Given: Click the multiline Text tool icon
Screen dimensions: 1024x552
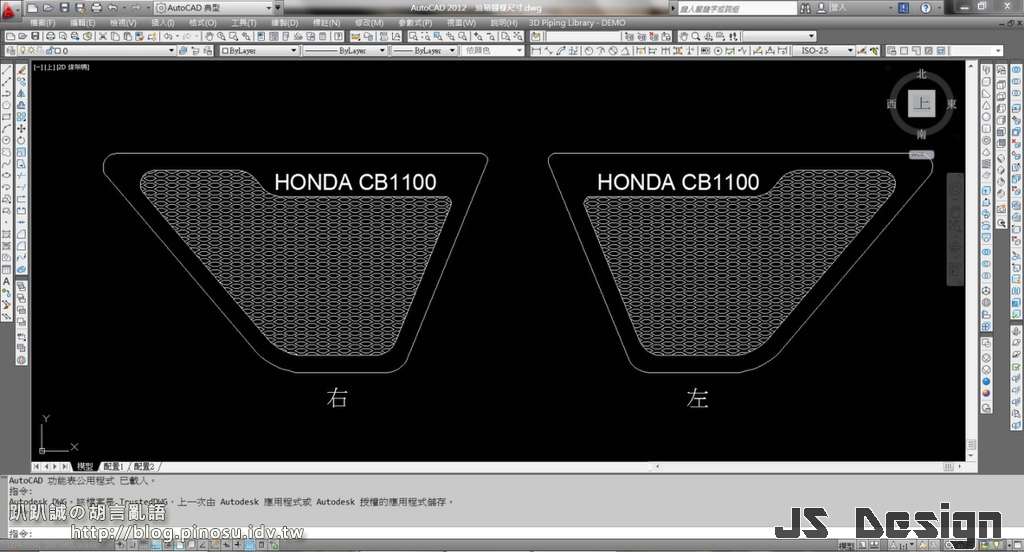Looking at the screenshot, I should coord(7,284).
